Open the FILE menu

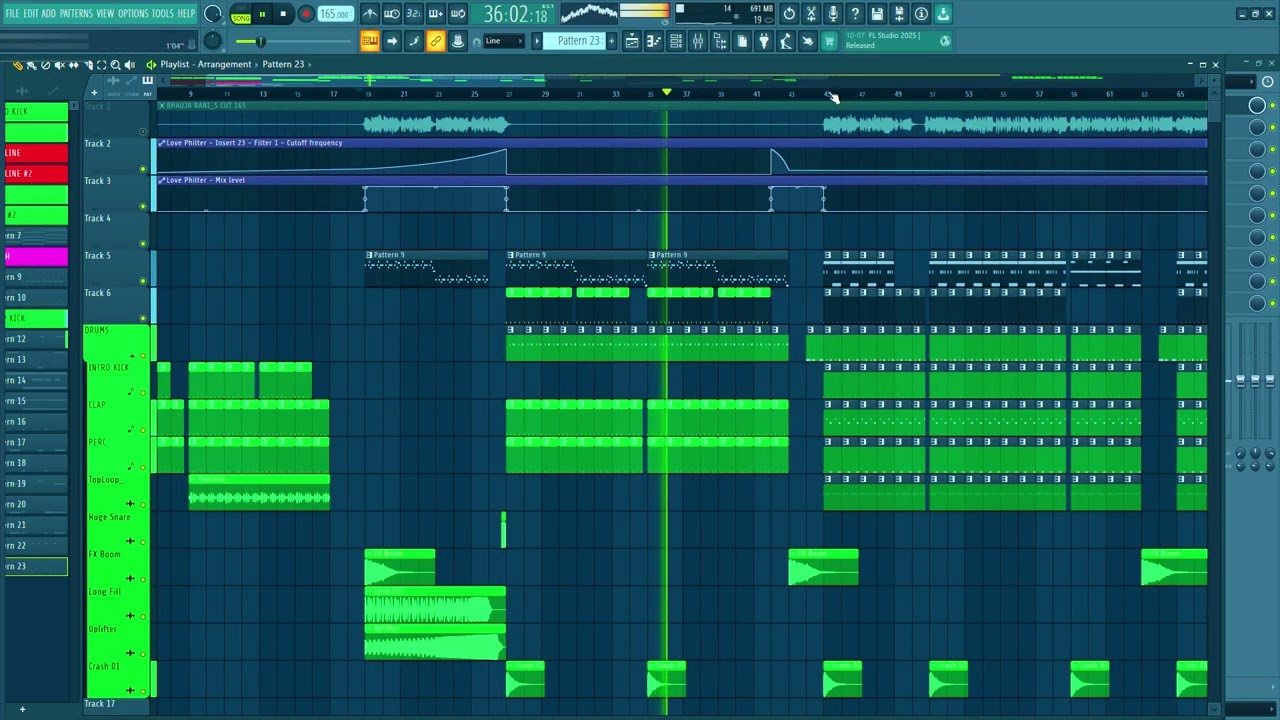(12, 14)
